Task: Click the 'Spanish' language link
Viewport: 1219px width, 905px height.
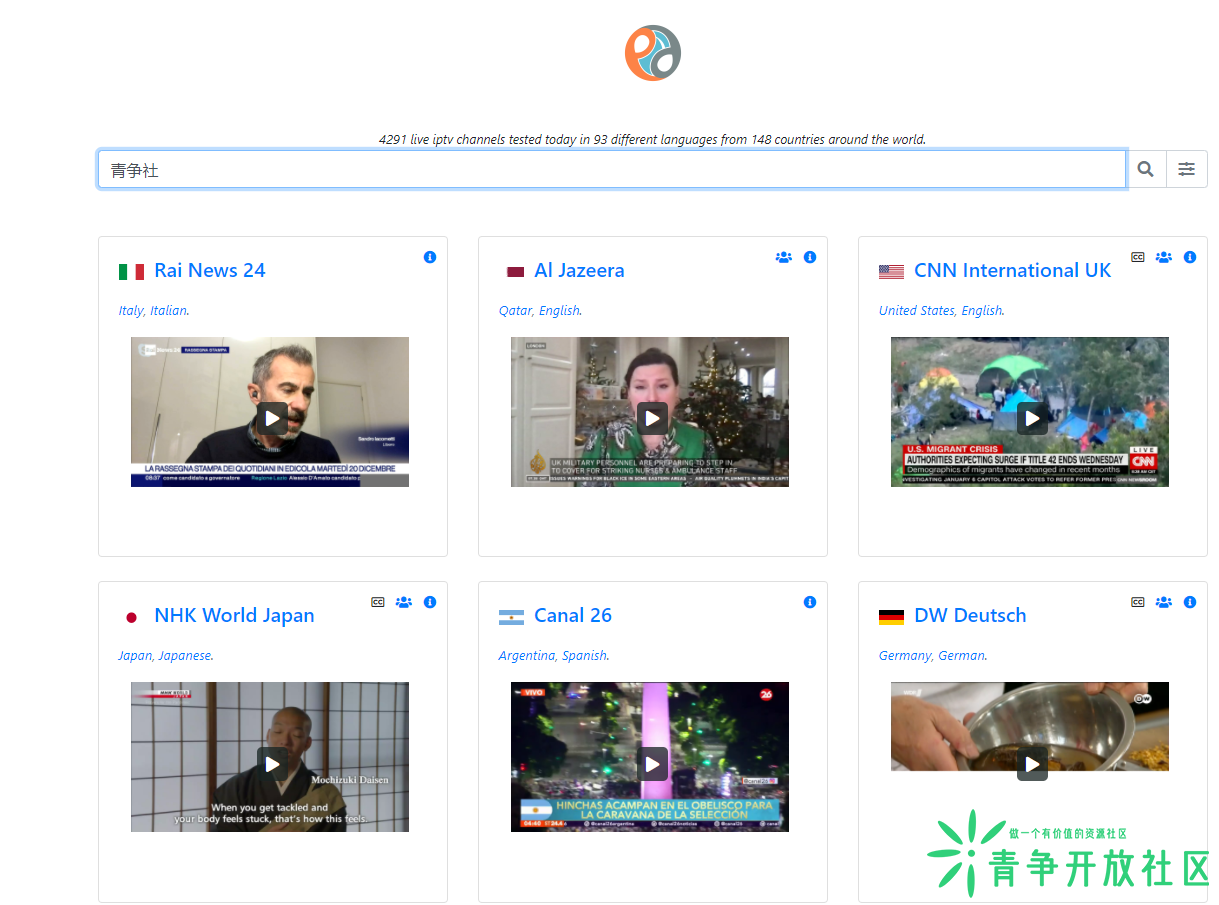Action: point(584,656)
